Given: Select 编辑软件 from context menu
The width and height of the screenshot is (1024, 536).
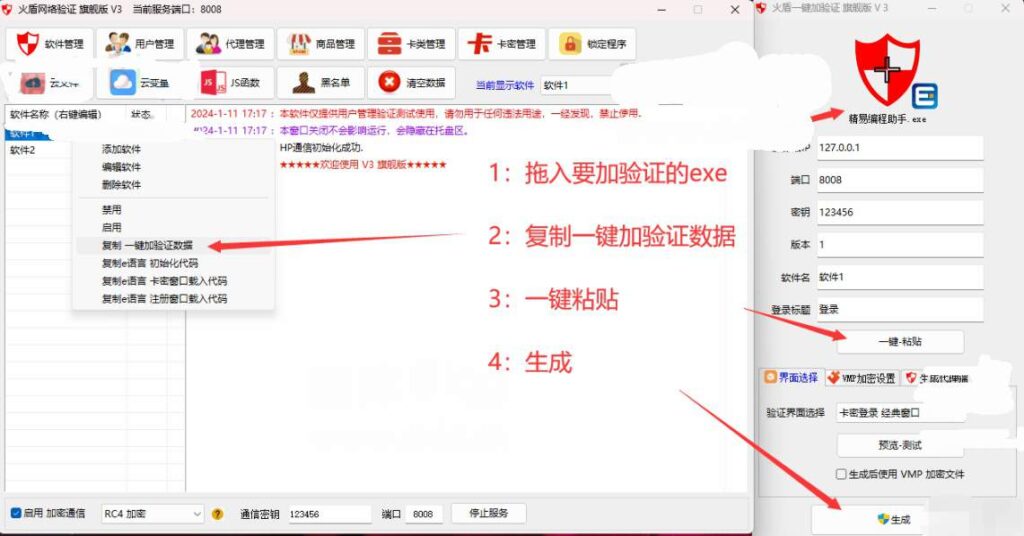Looking at the screenshot, I should tap(121, 167).
